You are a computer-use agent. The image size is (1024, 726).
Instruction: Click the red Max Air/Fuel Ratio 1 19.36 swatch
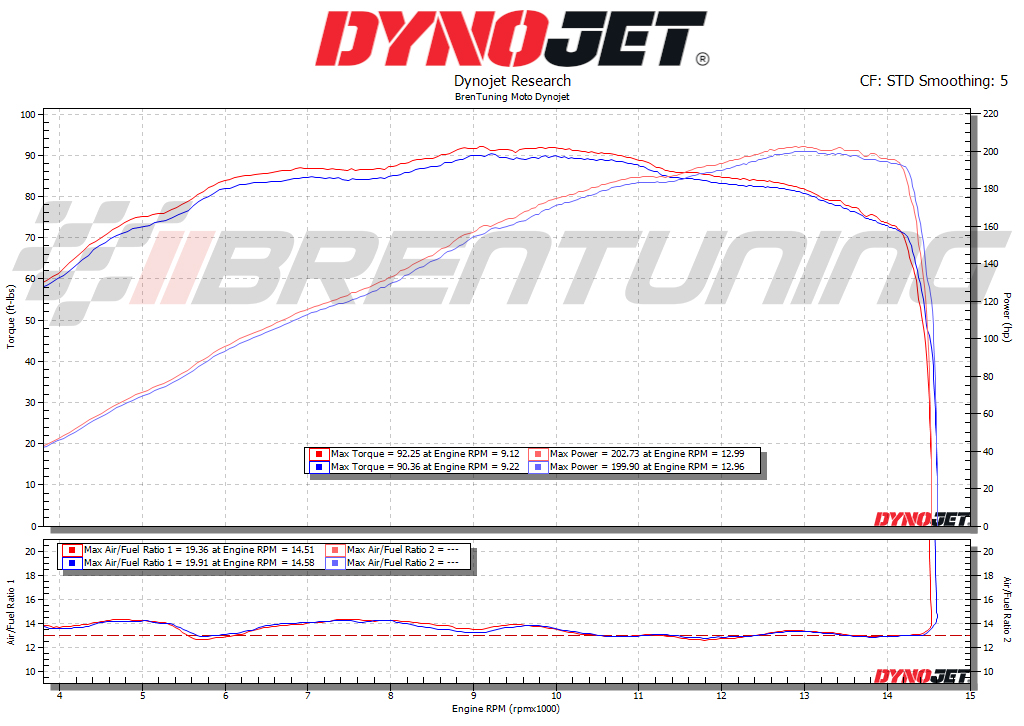click(71, 550)
